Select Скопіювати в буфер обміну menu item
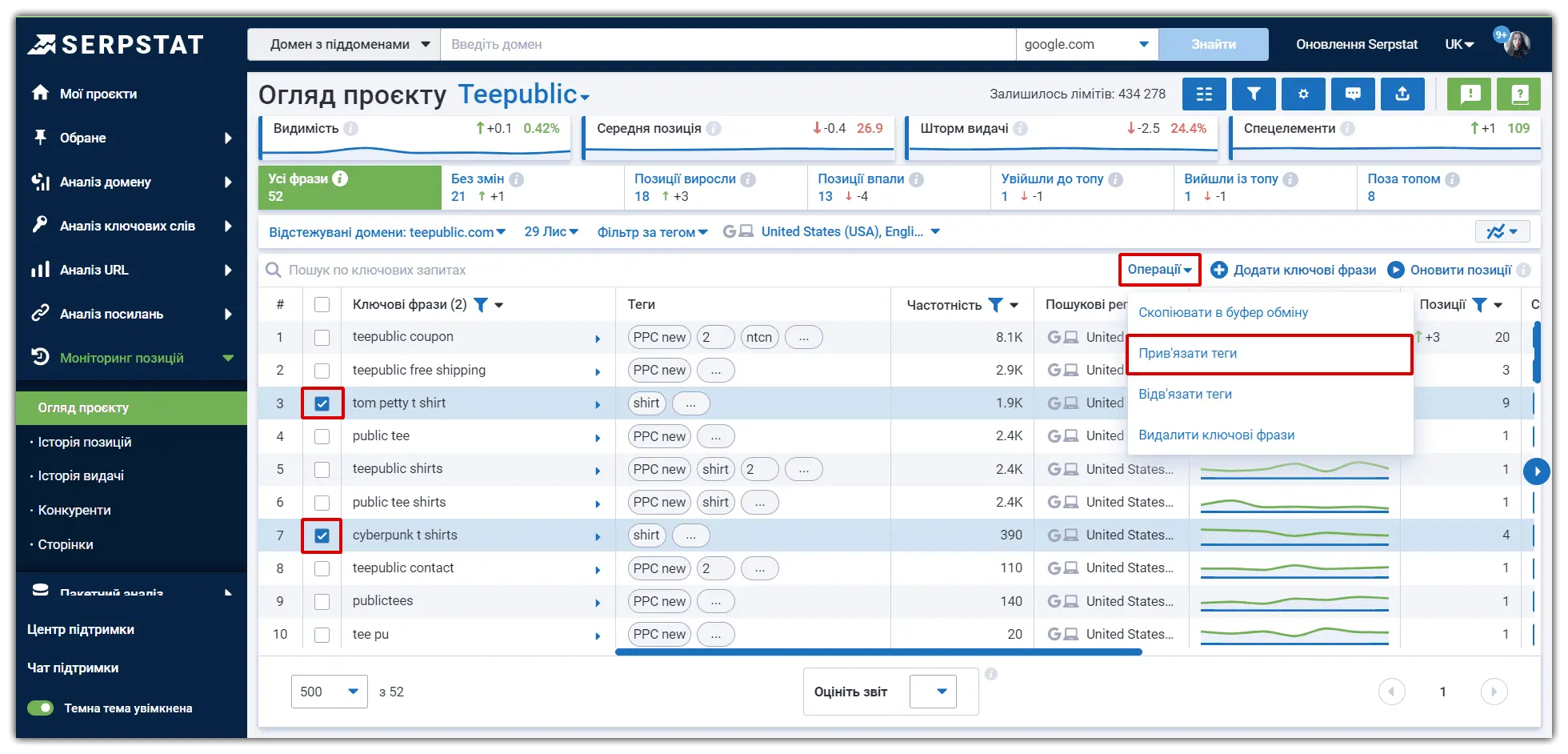 tap(1270, 312)
